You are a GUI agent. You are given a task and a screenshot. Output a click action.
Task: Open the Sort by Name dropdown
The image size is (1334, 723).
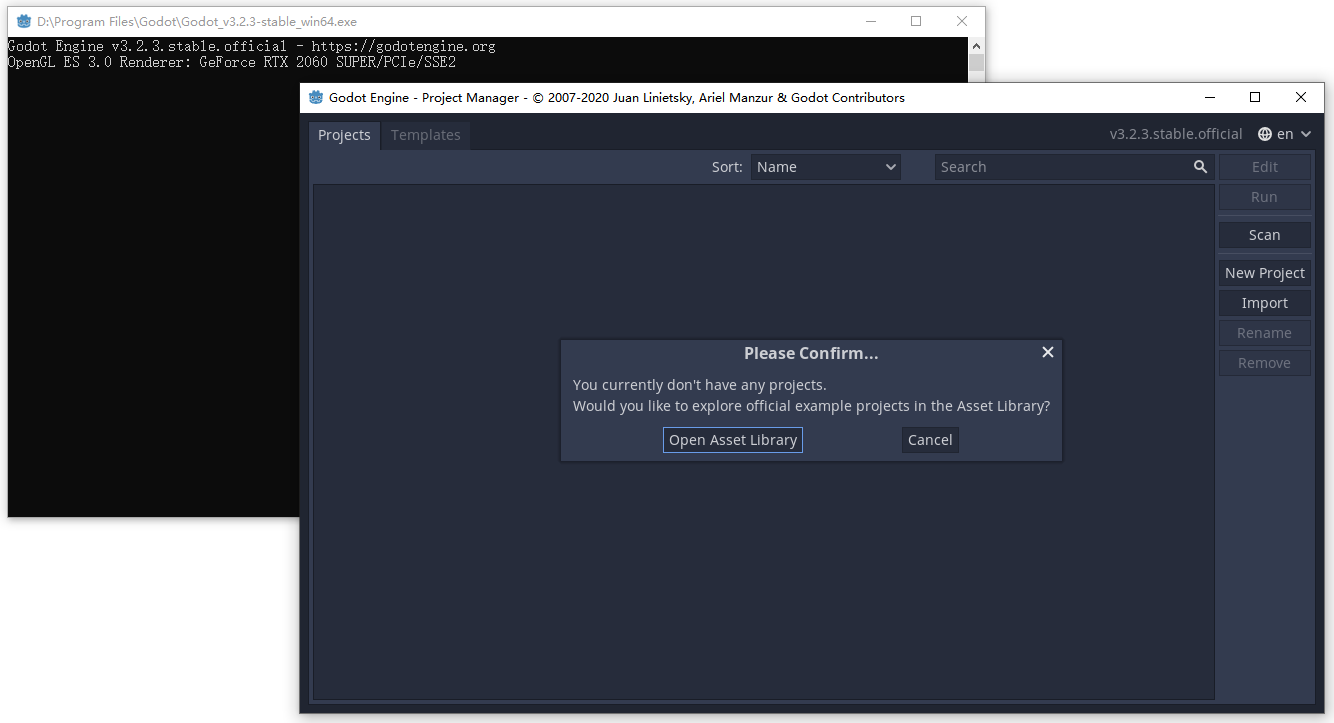826,167
